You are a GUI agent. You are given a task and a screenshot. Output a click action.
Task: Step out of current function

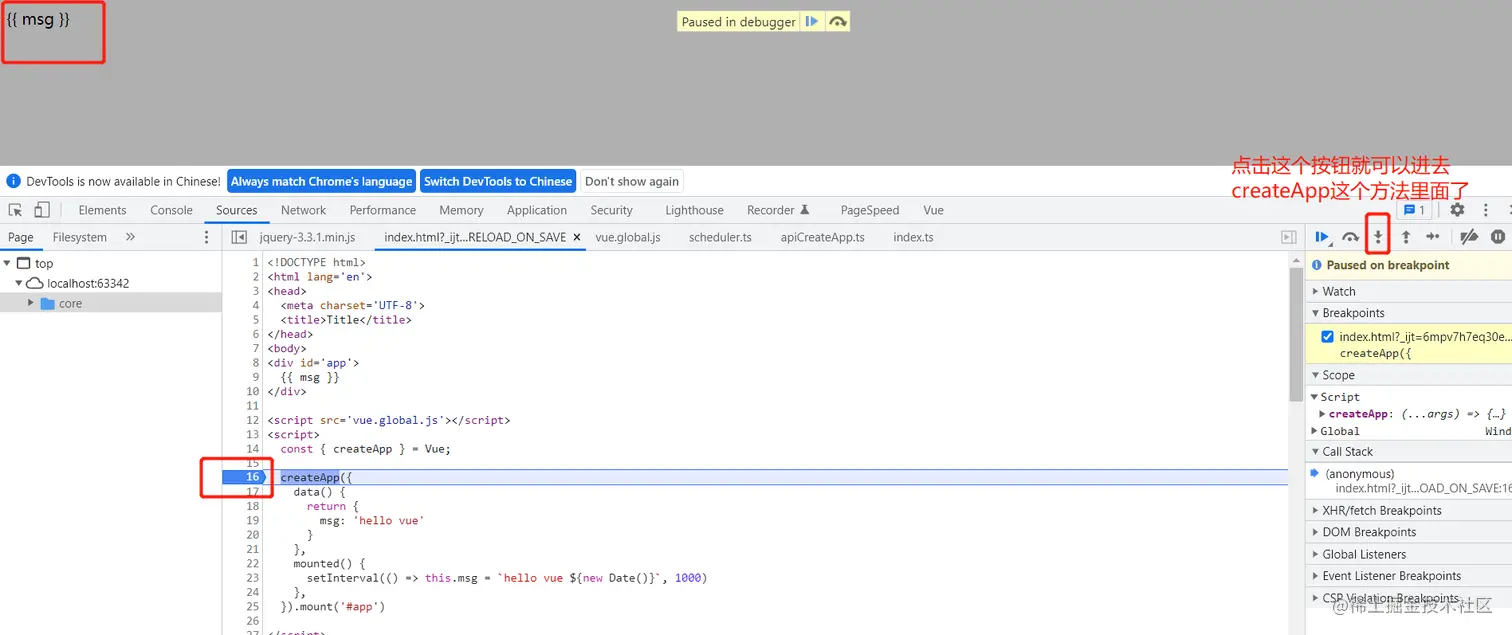pos(1405,237)
